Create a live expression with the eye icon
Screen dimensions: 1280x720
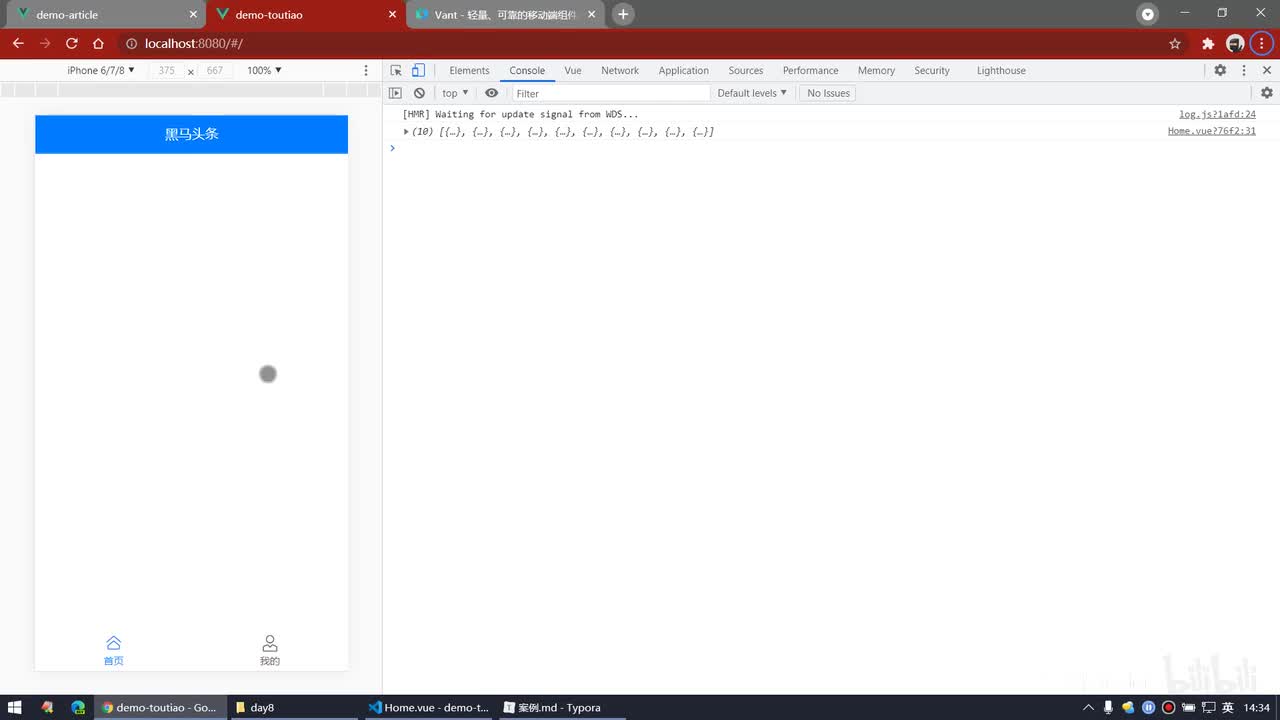point(491,93)
